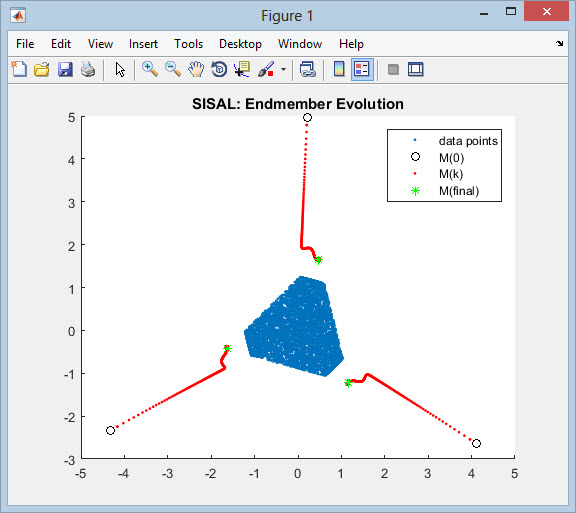
Task: Click the Link Plot icon
Action: tap(308, 69)
